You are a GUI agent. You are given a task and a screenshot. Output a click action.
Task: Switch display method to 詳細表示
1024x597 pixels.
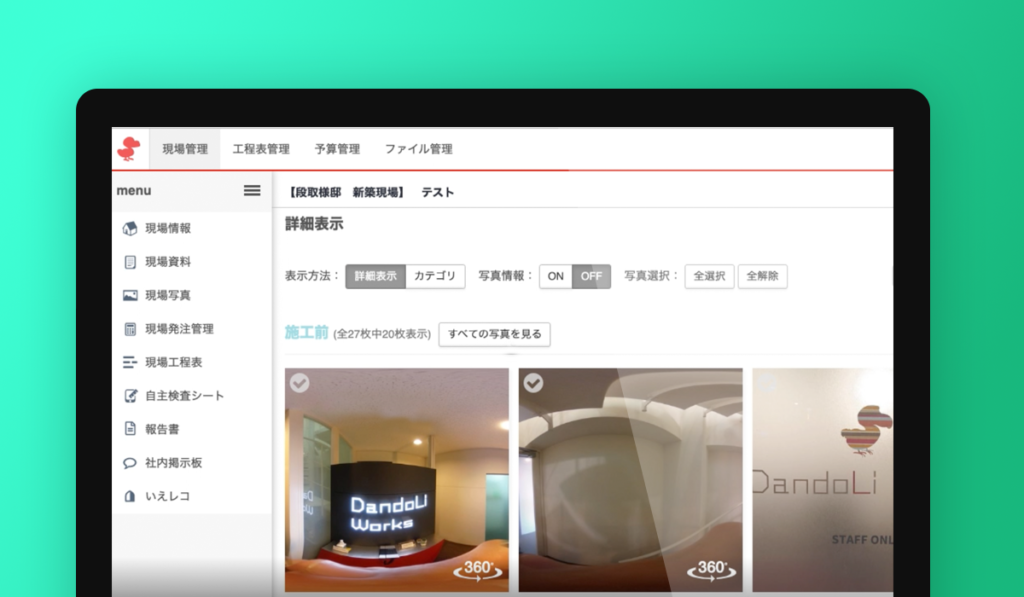376,276
